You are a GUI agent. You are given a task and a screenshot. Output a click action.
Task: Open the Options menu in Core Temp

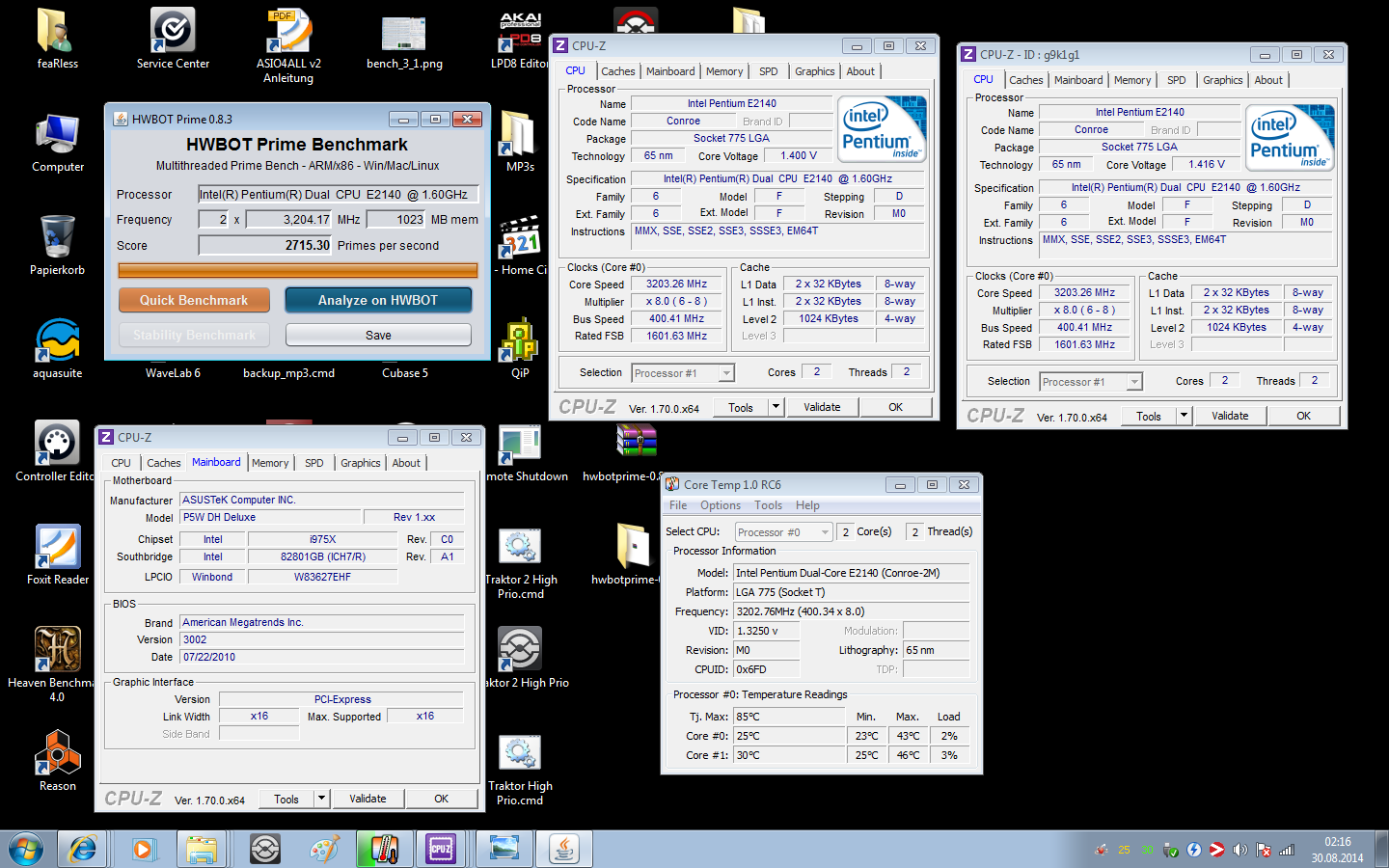(x=721, y=505)
